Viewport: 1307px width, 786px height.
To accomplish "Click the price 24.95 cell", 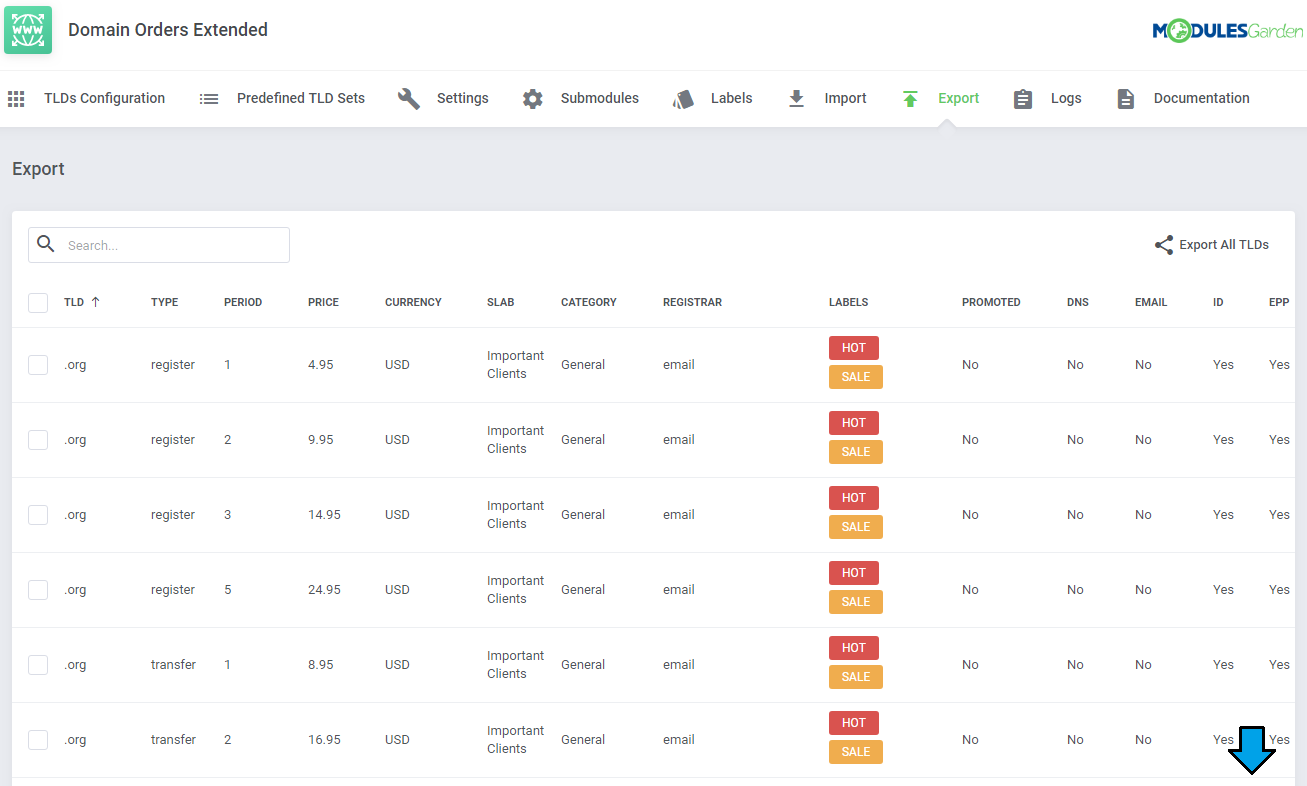I will coord(324,590).
